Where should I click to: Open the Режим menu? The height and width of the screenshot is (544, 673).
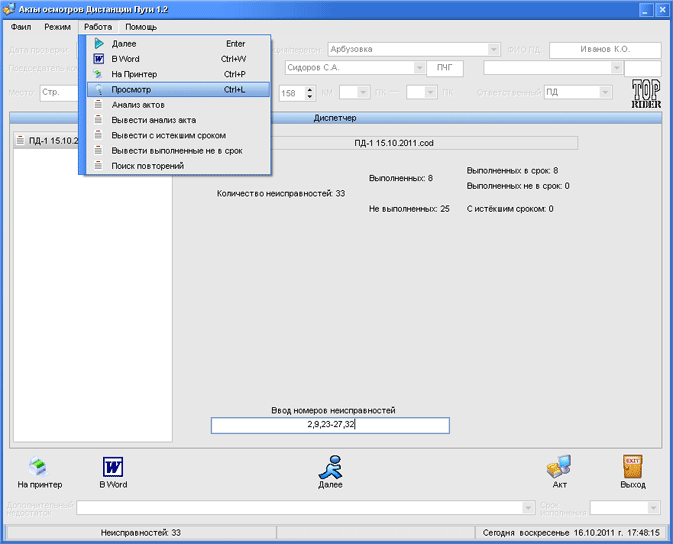57,27
